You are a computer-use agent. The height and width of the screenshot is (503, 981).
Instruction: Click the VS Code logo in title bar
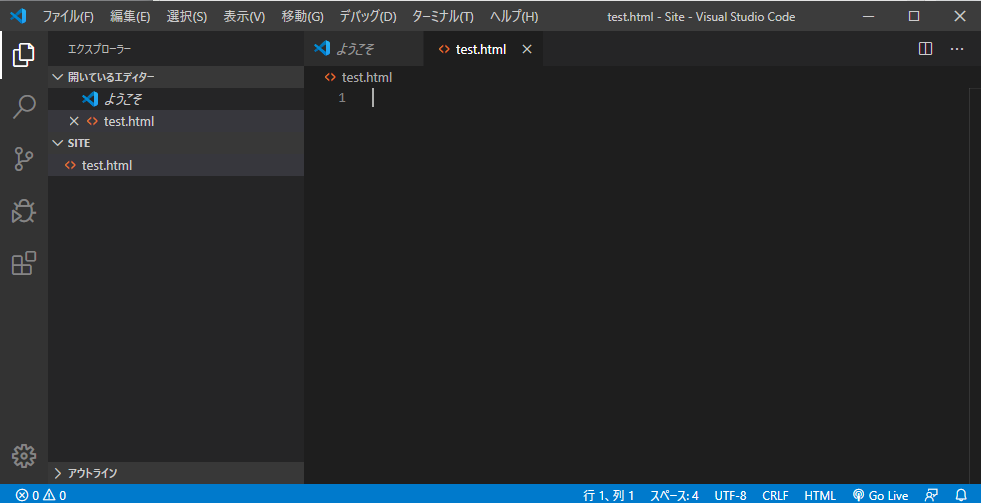point(18,16)
